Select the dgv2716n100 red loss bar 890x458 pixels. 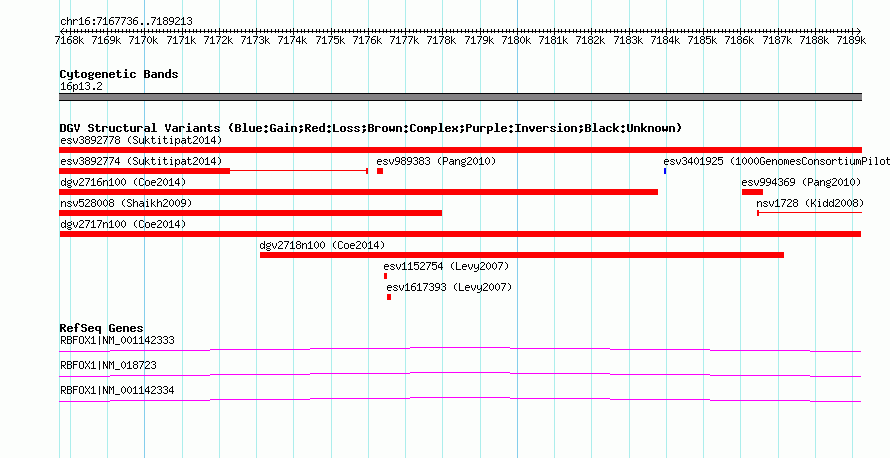pyautogui.click(x=358, y=192)
